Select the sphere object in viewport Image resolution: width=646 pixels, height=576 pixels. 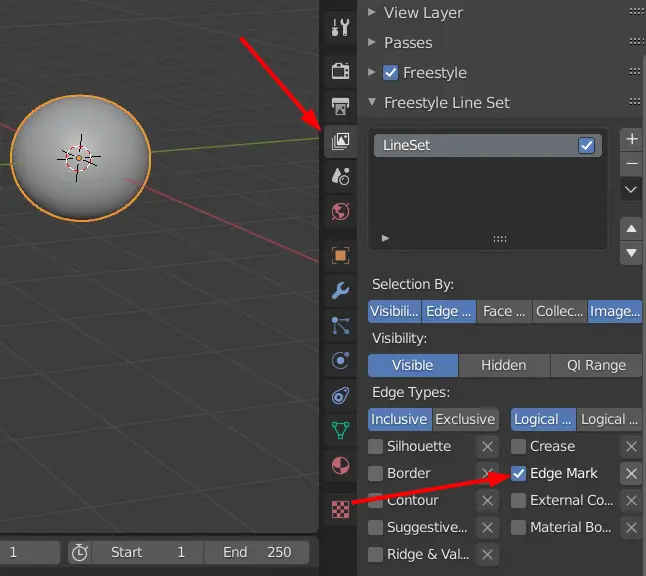(81, 158)
